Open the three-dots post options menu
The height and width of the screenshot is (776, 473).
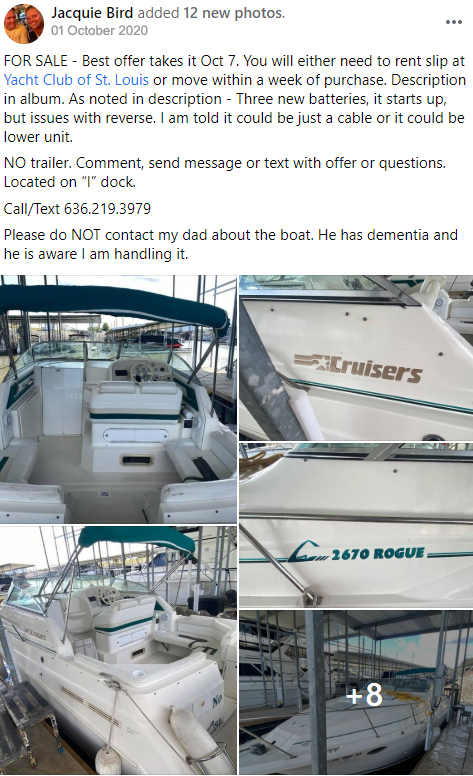(454, 22)
